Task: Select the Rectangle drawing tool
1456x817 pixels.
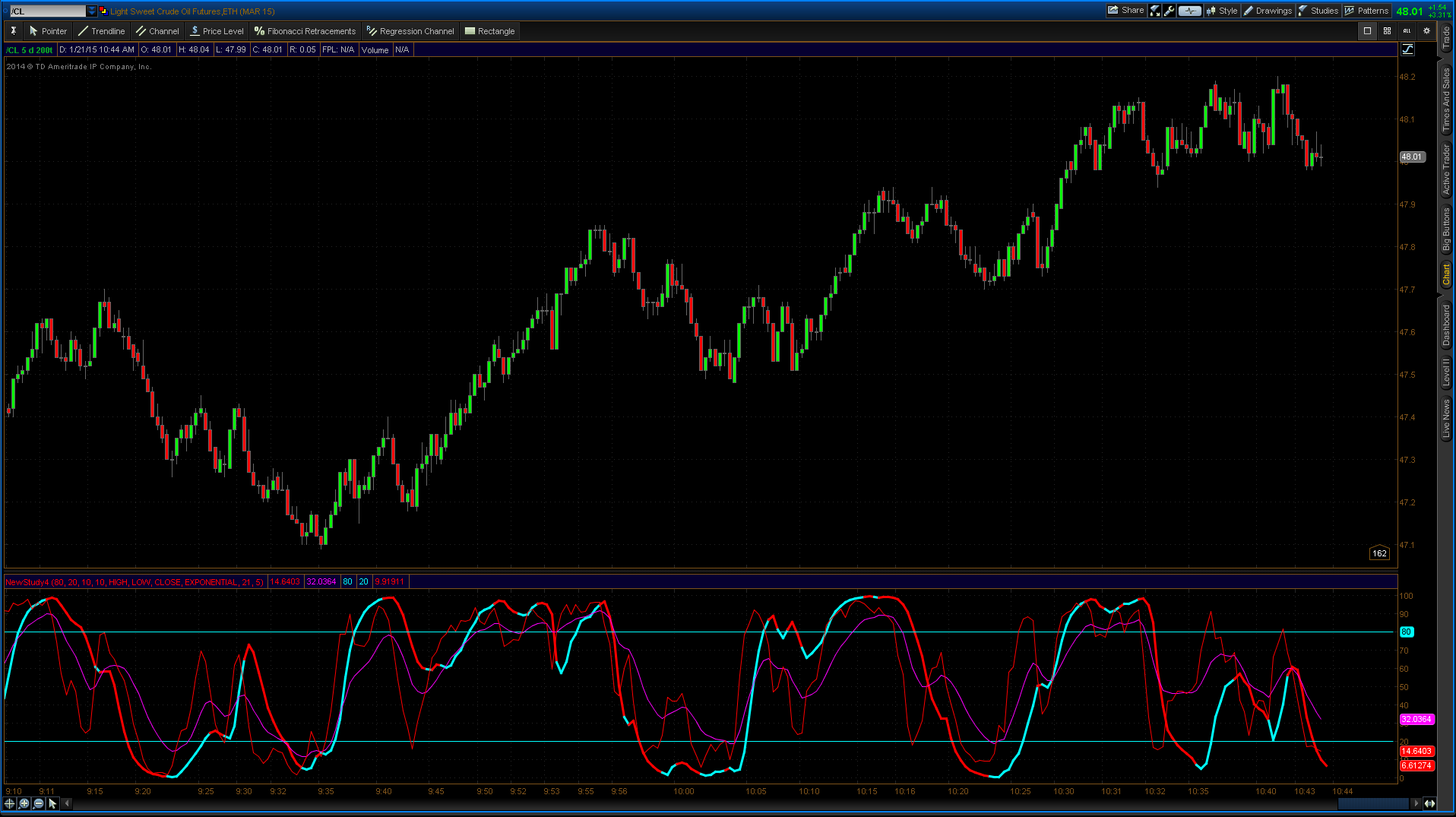Action: click(490, 31)
